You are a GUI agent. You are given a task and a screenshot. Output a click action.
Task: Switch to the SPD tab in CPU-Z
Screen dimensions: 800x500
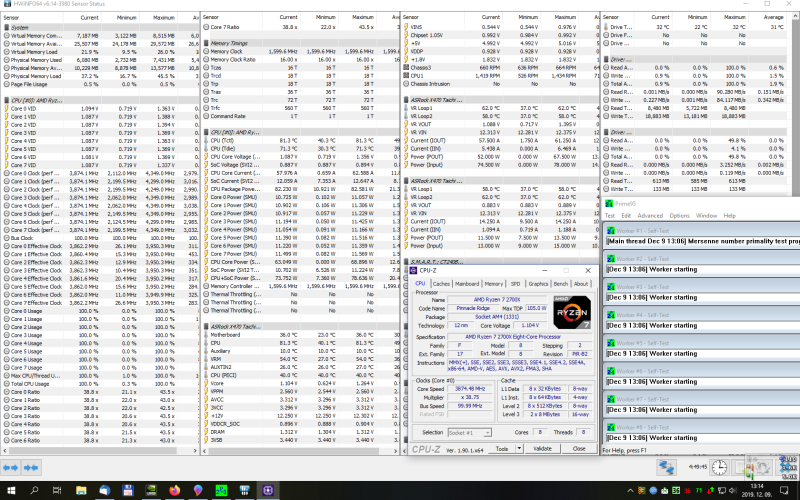pos(515,284)
